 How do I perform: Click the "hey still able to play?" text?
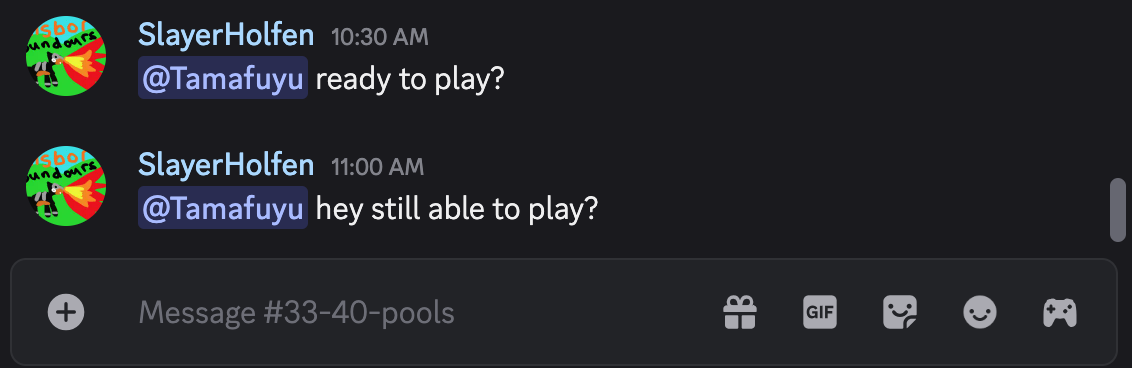[458, 209]
